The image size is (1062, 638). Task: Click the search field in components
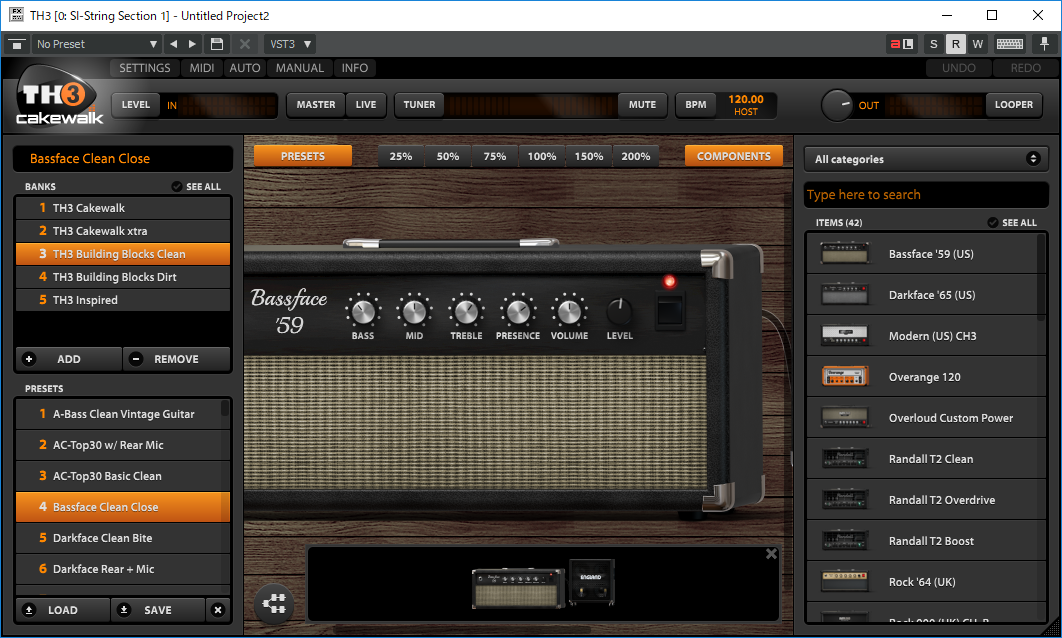(x=926, y=195)
